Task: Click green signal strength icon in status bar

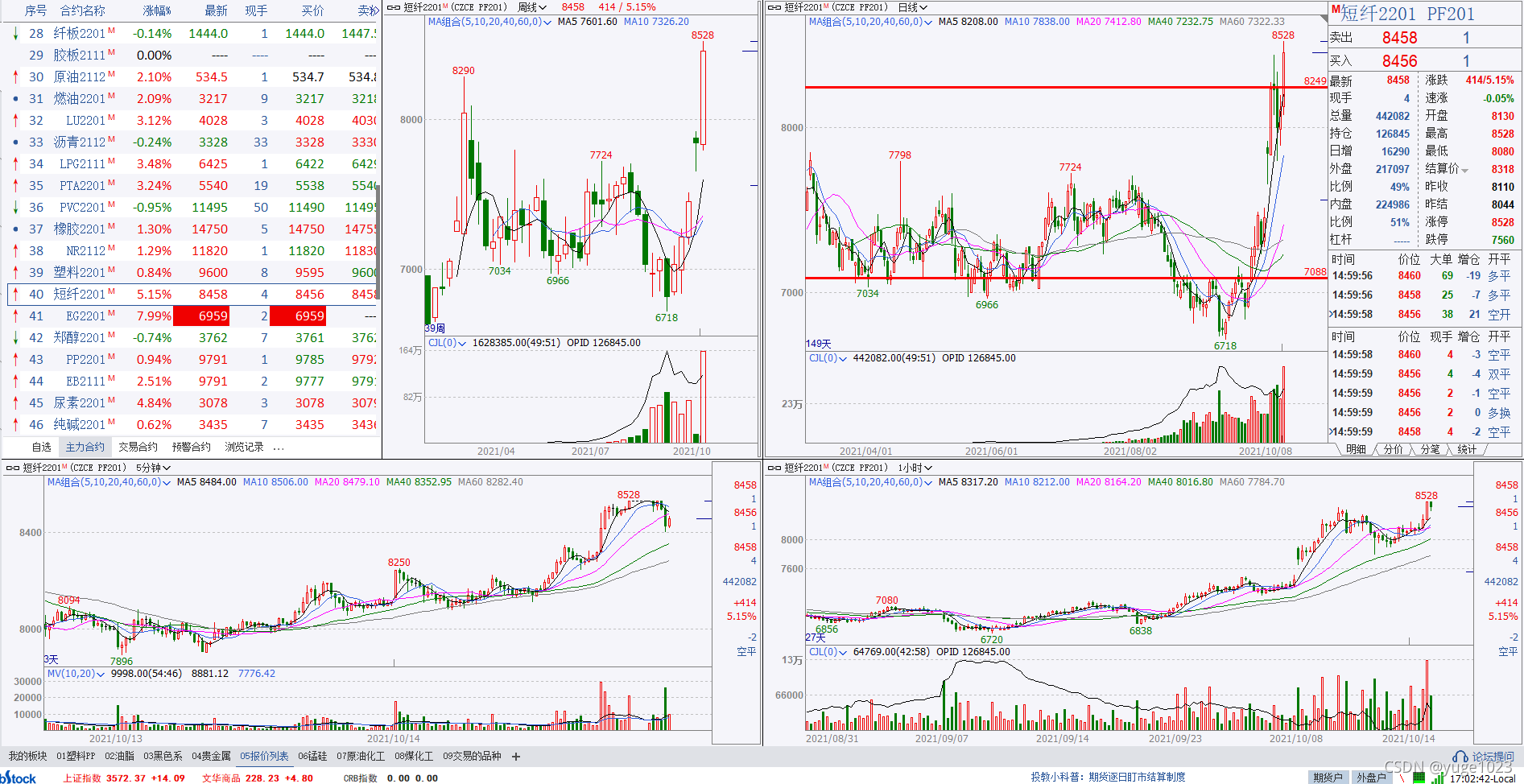Action: click(1438, 778)
